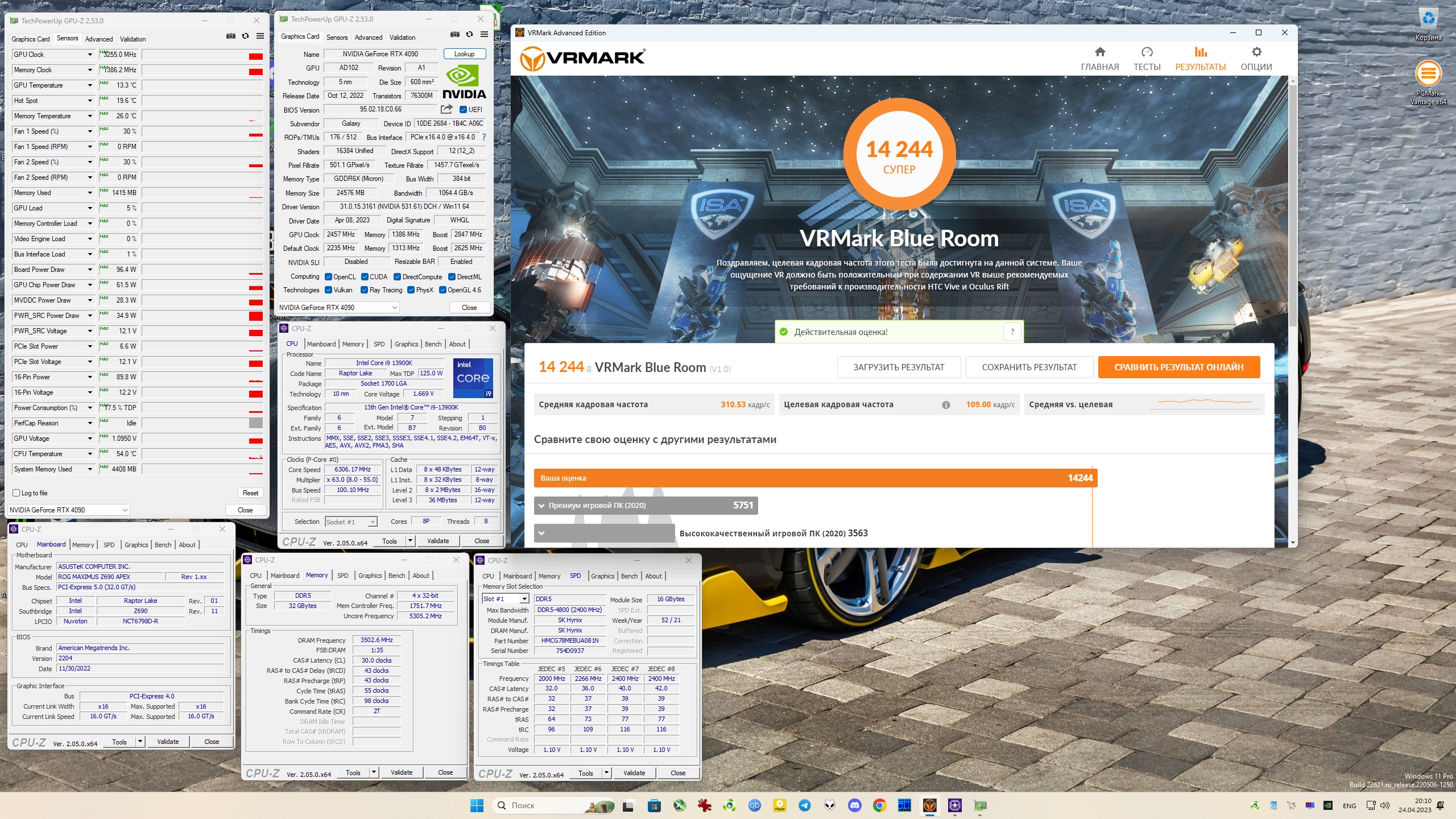The image size is (1456, 819).
Task: Enable the Log to file checkbox
Action: [16, 493]
